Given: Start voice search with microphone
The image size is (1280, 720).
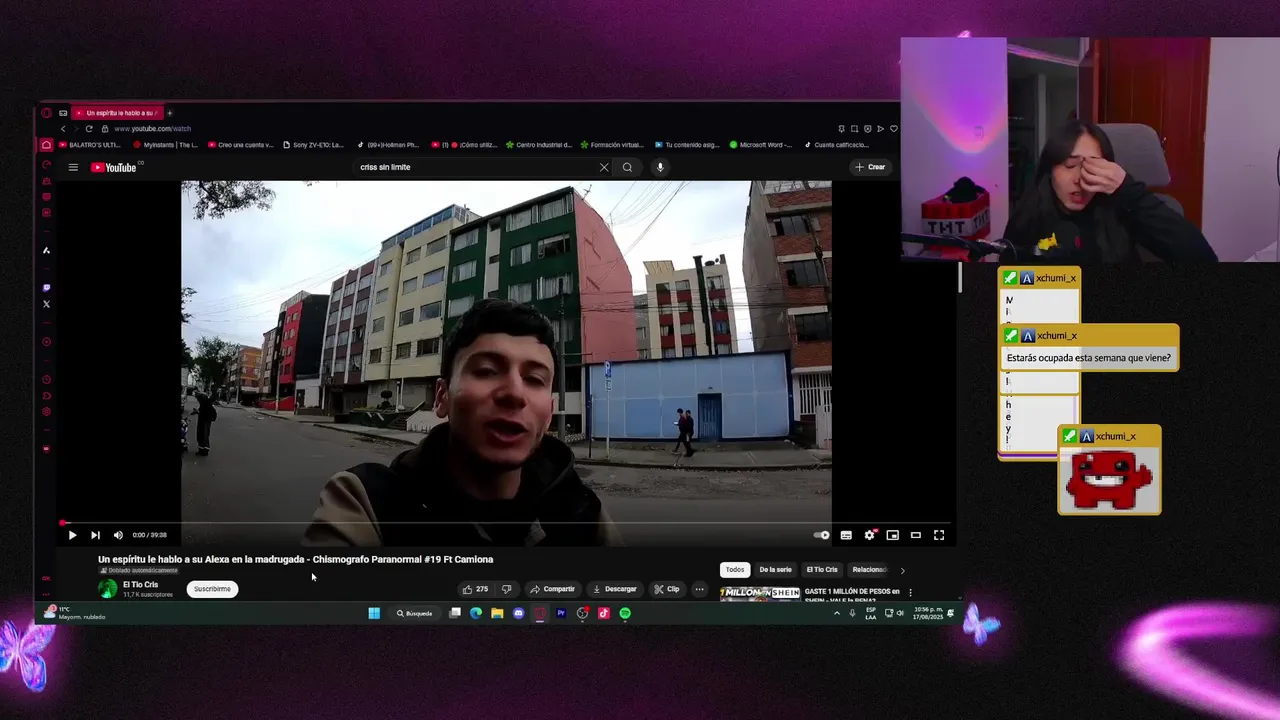Looking at the screenshot, I should pyautogui.click(x=660, y=167).
